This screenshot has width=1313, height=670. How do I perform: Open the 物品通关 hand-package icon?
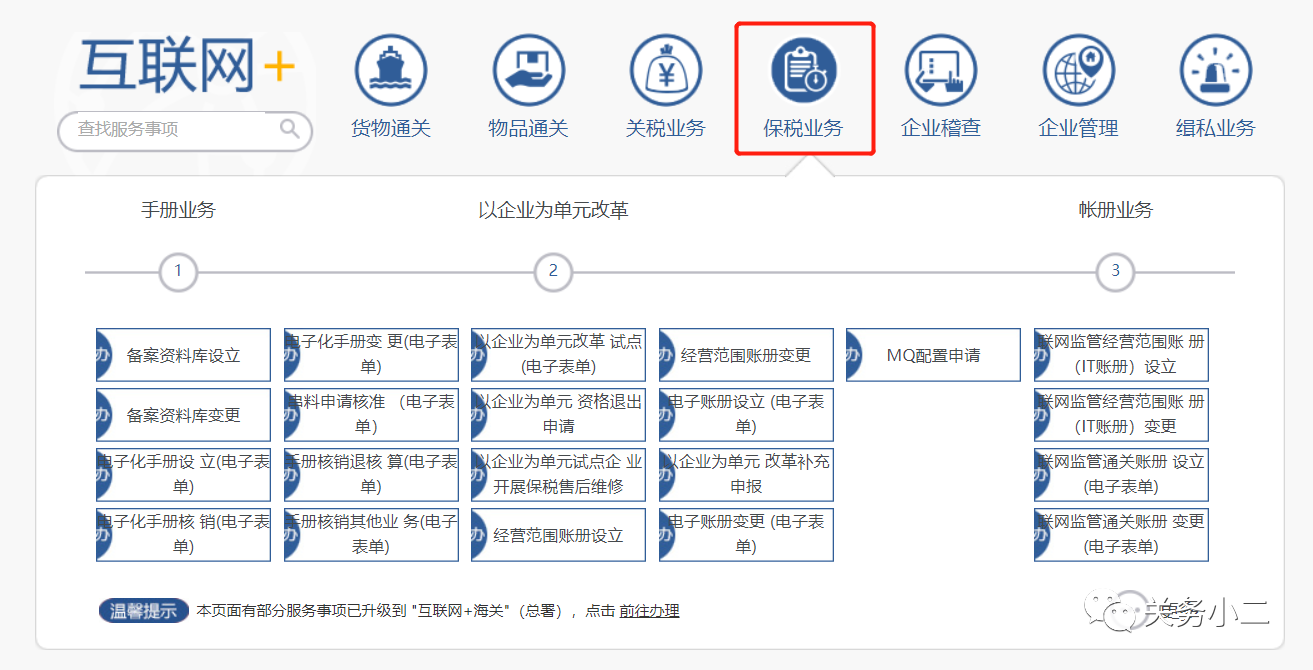tap(528, 72)
